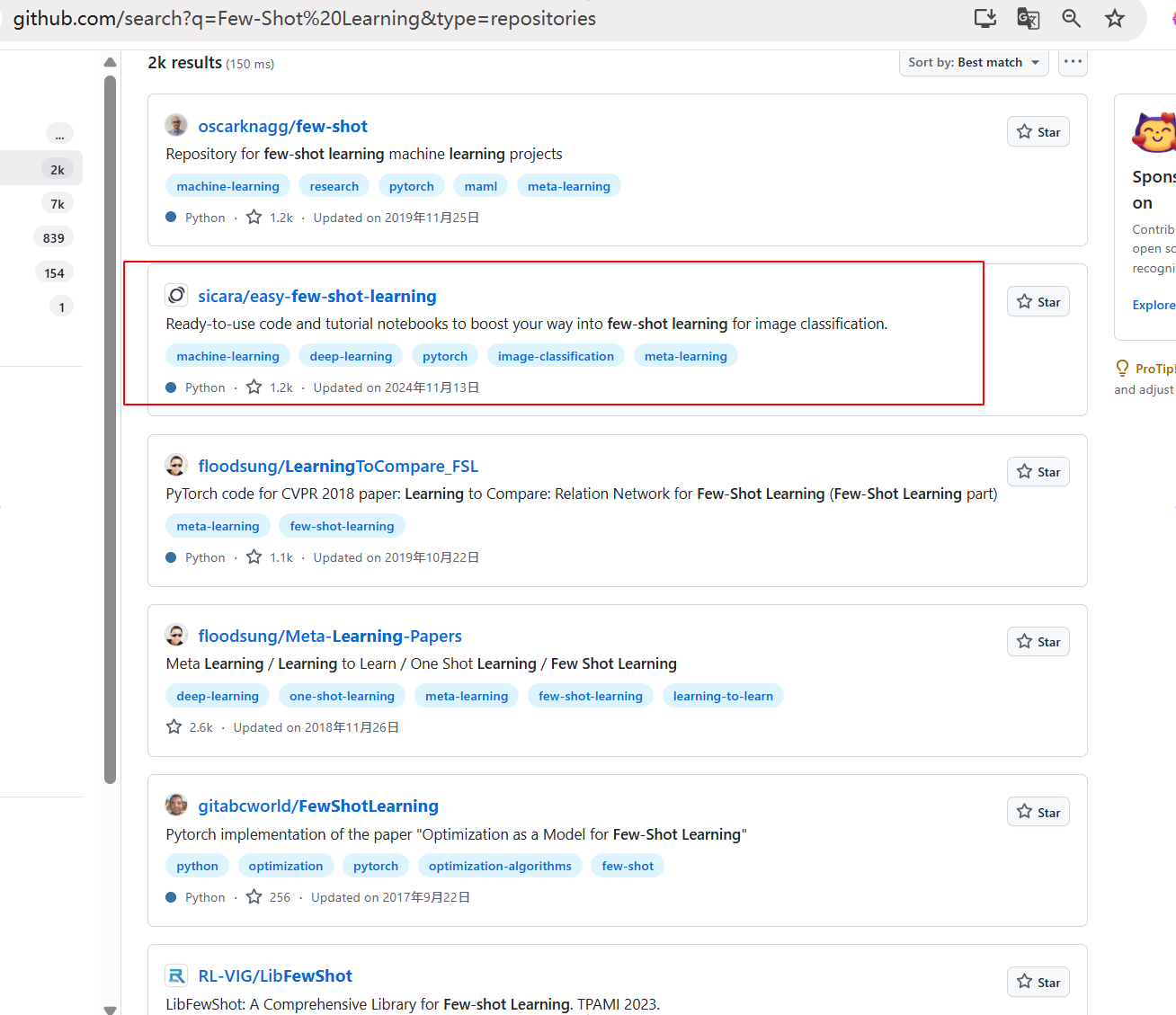1176x1015 pixels.
Task: Click the browser address bar URL
Action: tap(305, 18)
